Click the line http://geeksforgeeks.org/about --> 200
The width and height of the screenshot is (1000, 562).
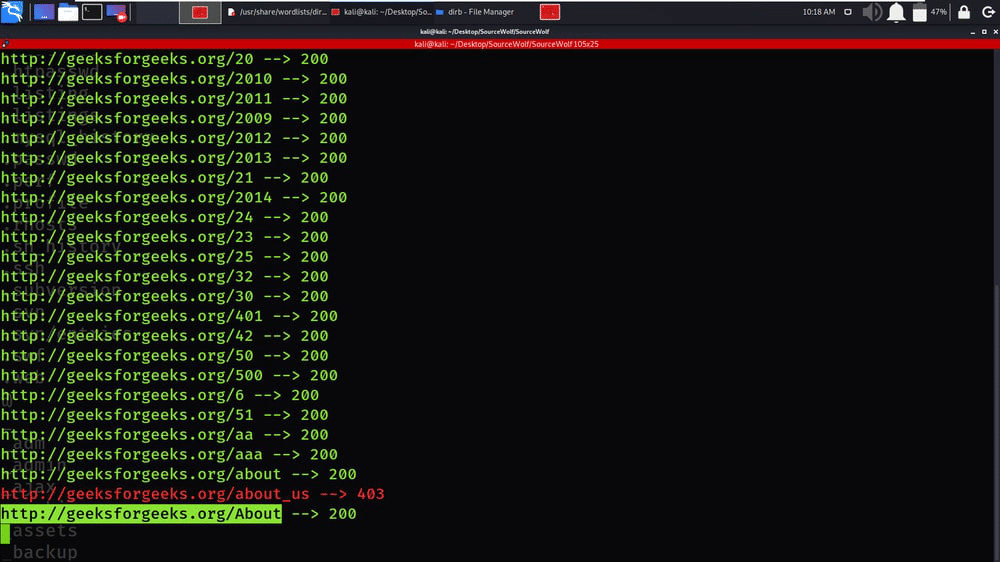(179, 474)
